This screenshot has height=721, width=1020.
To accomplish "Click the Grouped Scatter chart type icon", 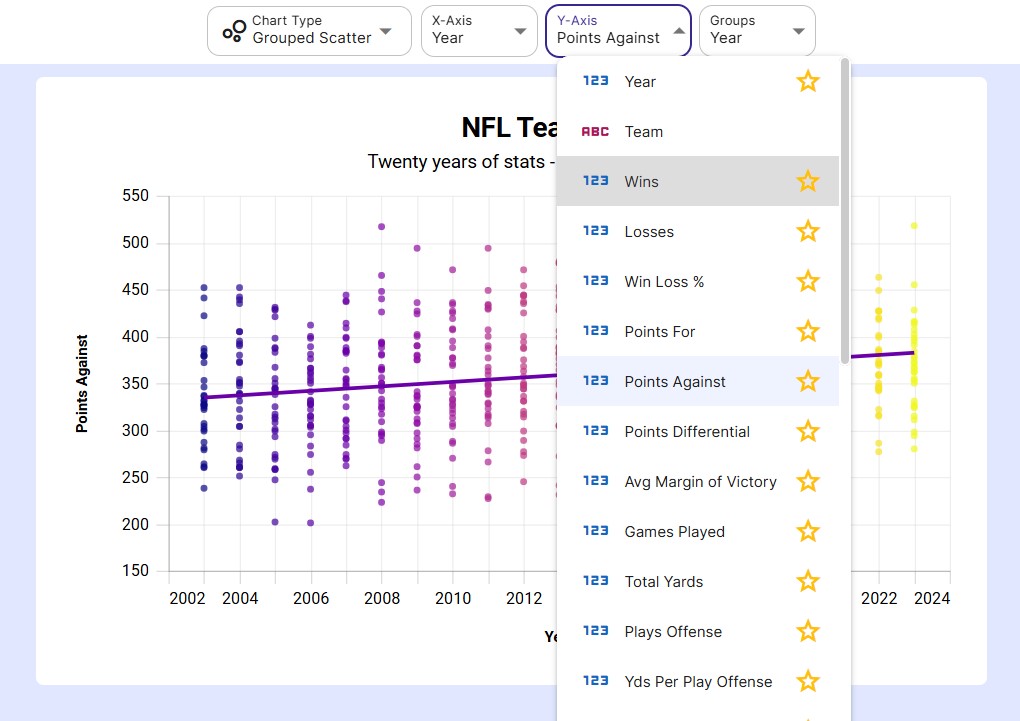I will [234, 31].
